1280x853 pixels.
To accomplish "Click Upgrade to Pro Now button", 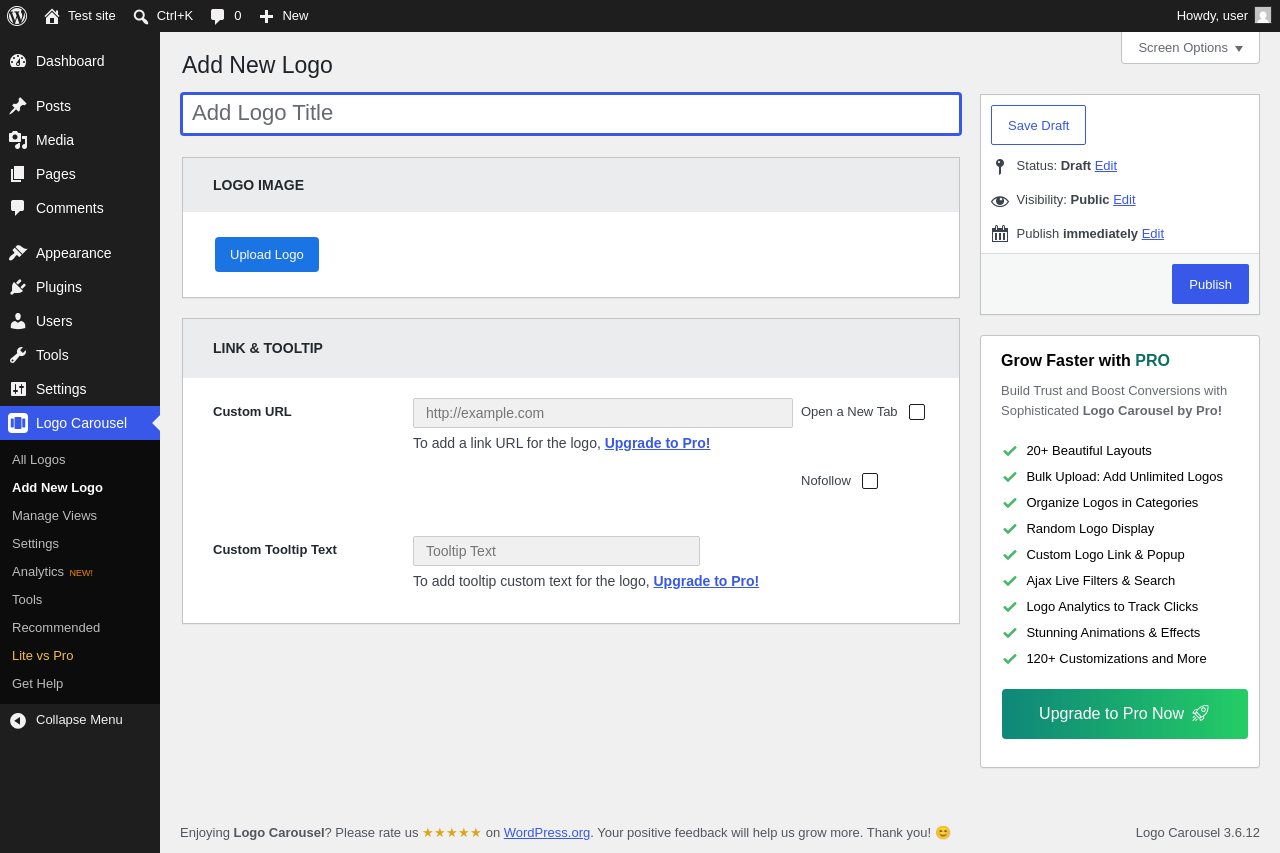I will 1125,714.
